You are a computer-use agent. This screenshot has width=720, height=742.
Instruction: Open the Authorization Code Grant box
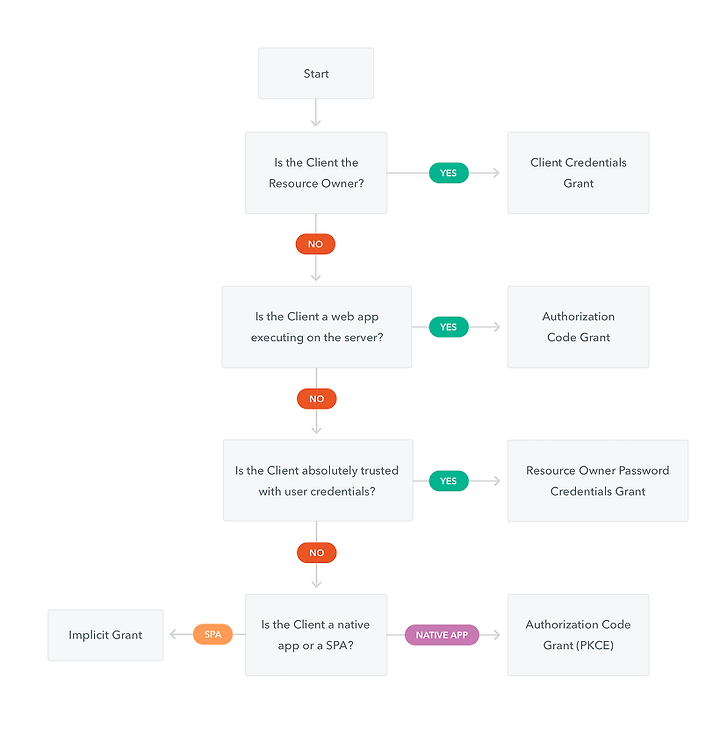pyautogui.click(x=578, y=327)
